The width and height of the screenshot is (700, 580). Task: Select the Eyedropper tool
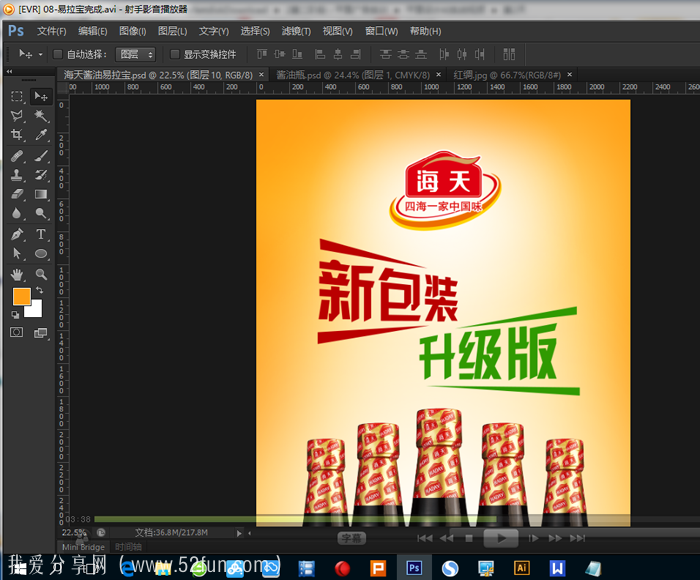(41, 134)
